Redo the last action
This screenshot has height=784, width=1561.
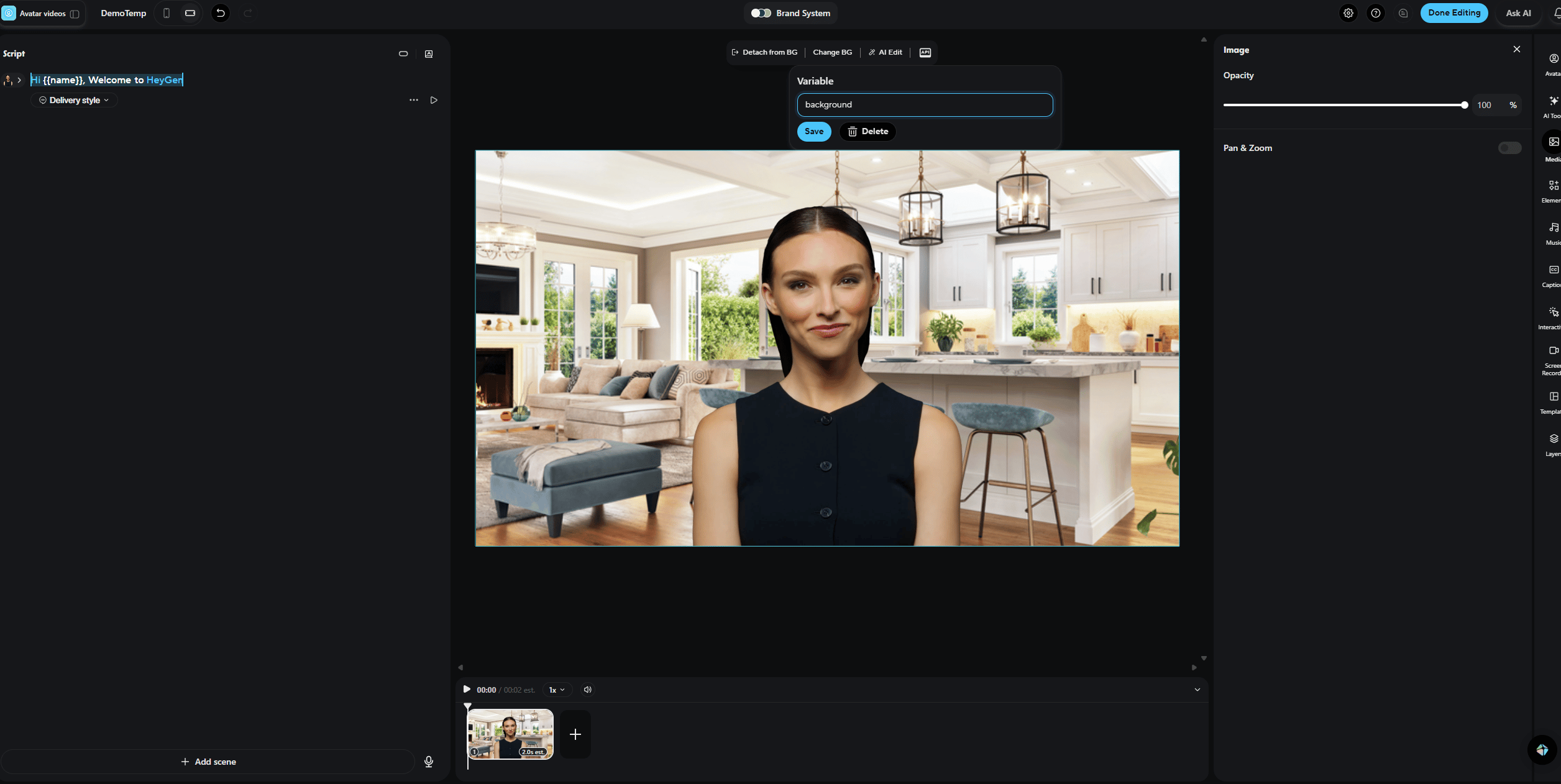coord(248,13)
